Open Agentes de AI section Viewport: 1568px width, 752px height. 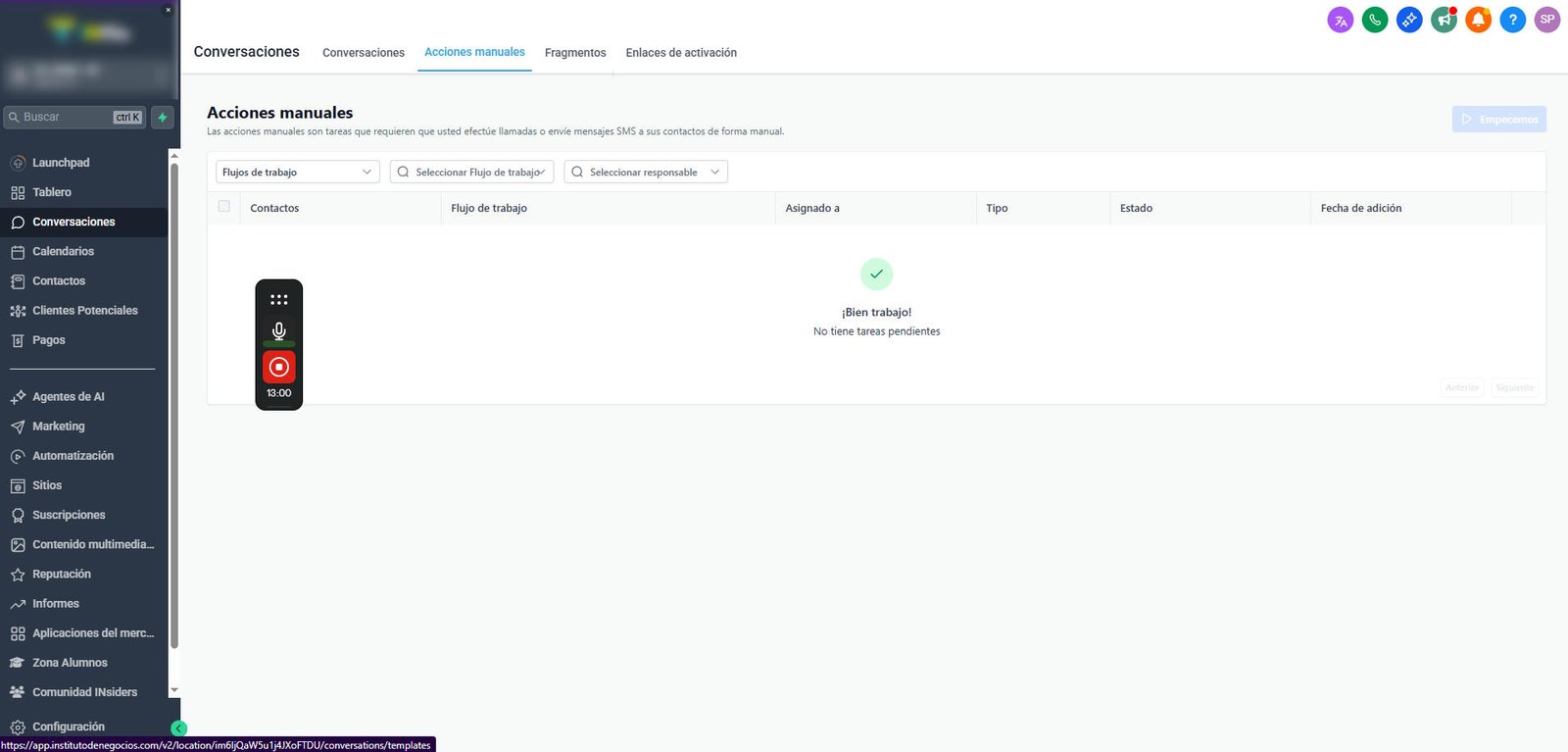(x=84, y=397)
